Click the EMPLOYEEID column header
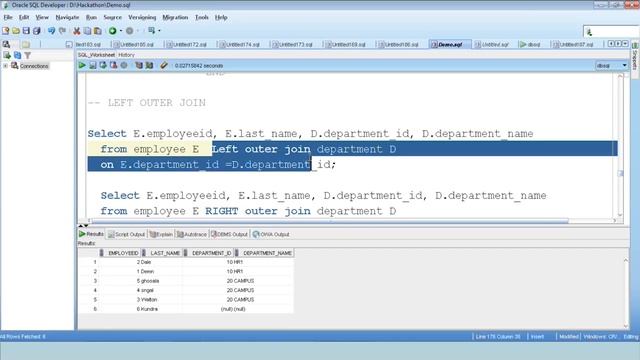This screenshot has height=360, width=640. 120,253
